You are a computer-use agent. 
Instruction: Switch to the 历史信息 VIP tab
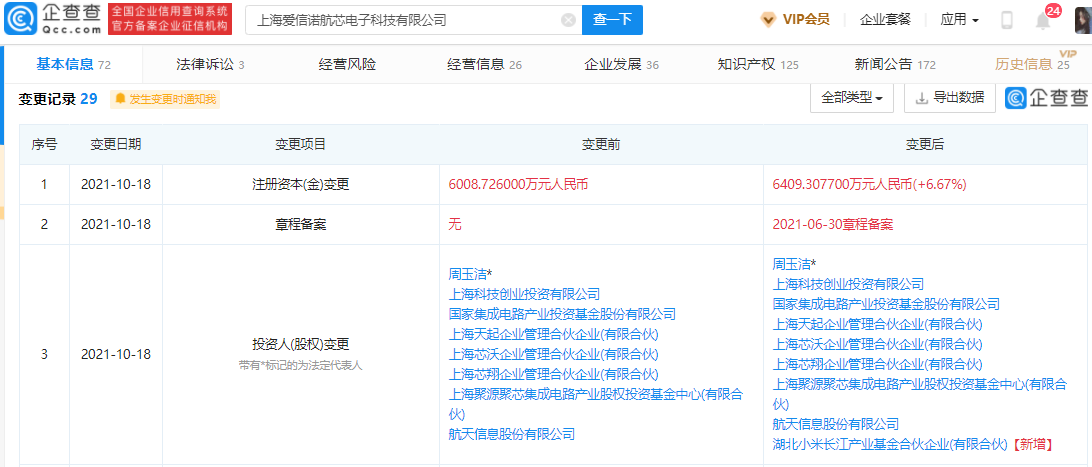pyautogui.click(x=1033, y=65)
